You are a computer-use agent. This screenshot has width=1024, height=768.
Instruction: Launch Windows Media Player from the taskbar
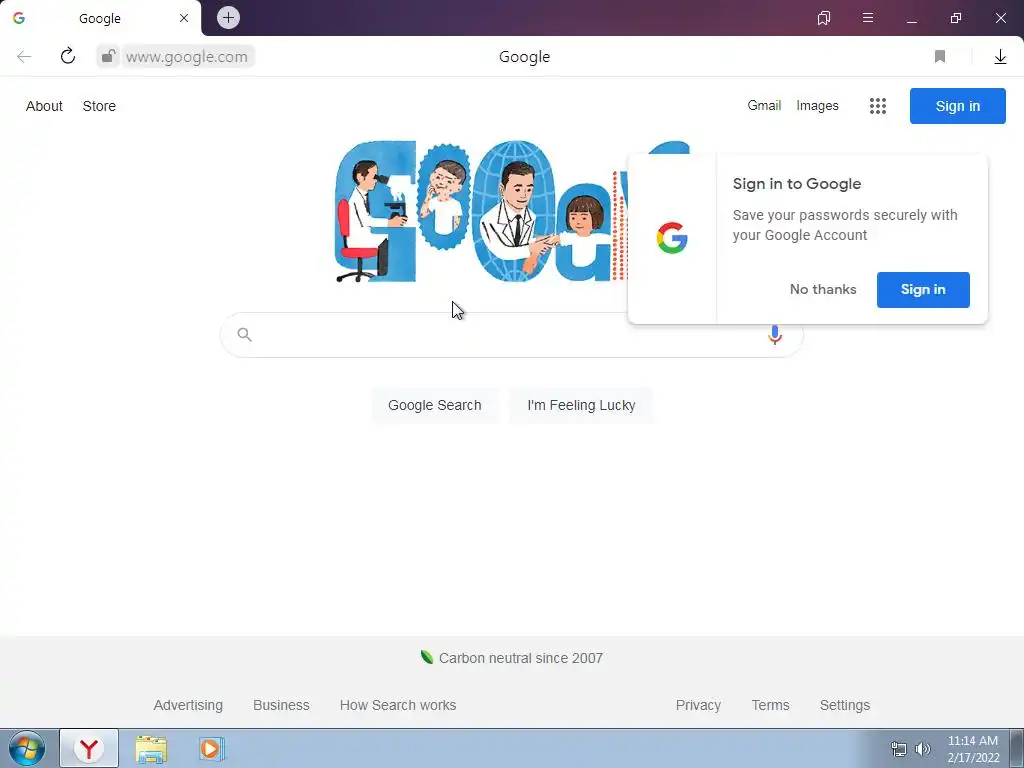coord(211,749)
